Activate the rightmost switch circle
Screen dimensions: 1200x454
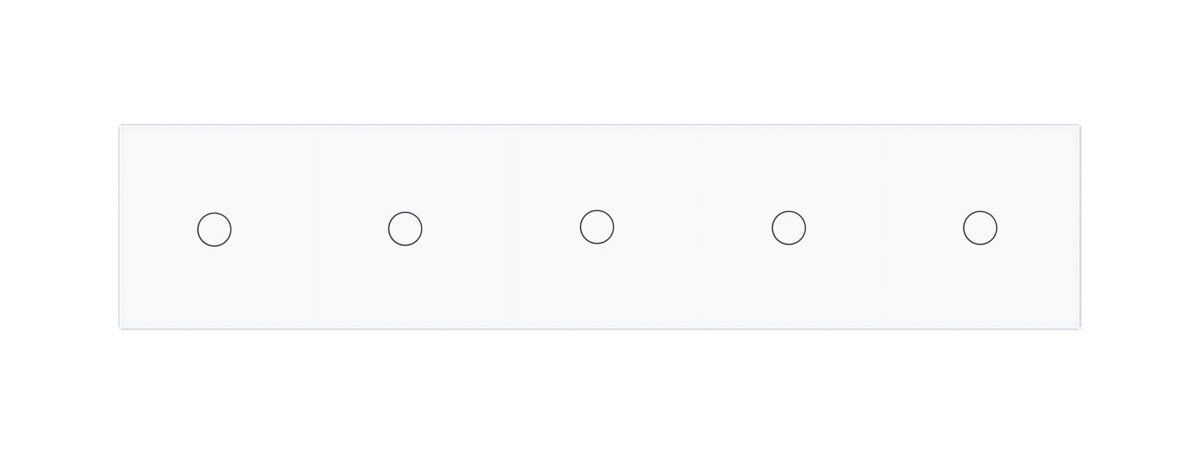[x=980, y=228]
